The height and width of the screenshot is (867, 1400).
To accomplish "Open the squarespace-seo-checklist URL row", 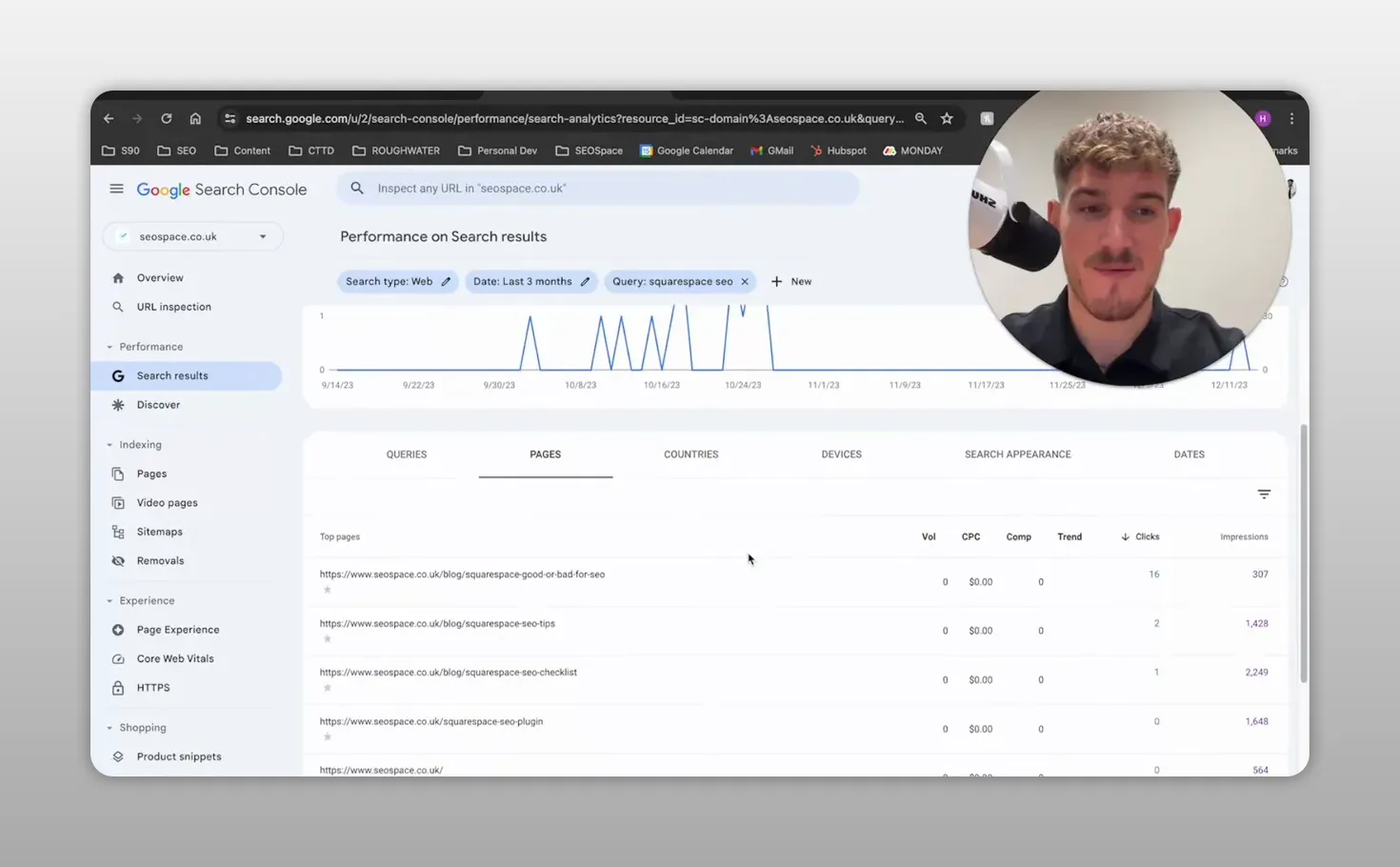I will pos(448,673).
